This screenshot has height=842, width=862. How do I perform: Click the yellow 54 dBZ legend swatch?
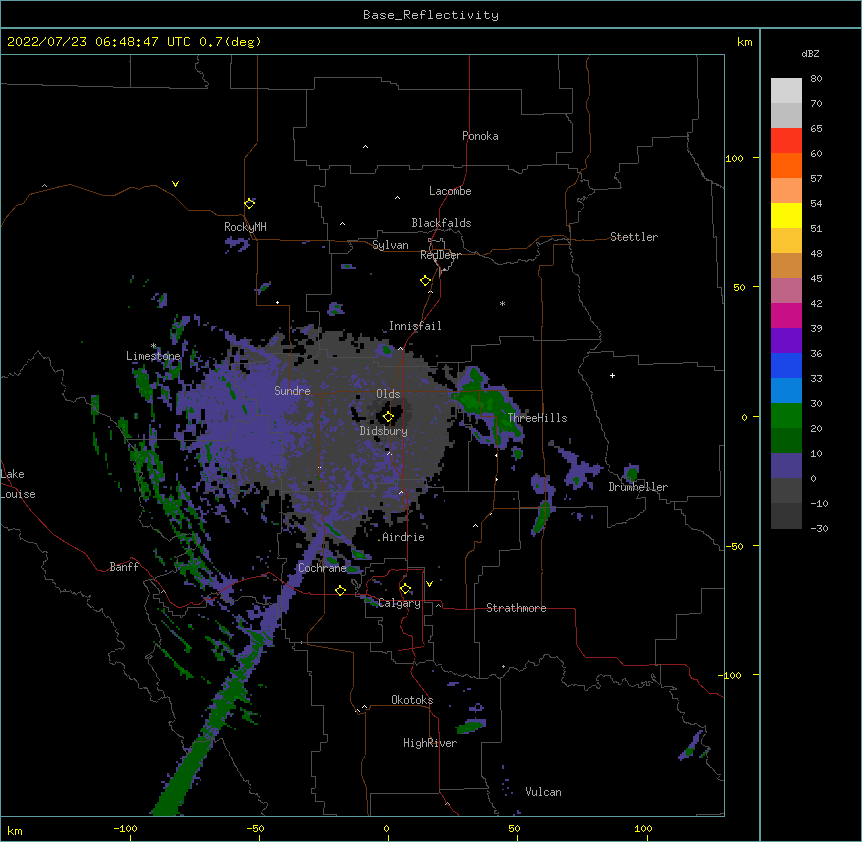tap(786, 215)
